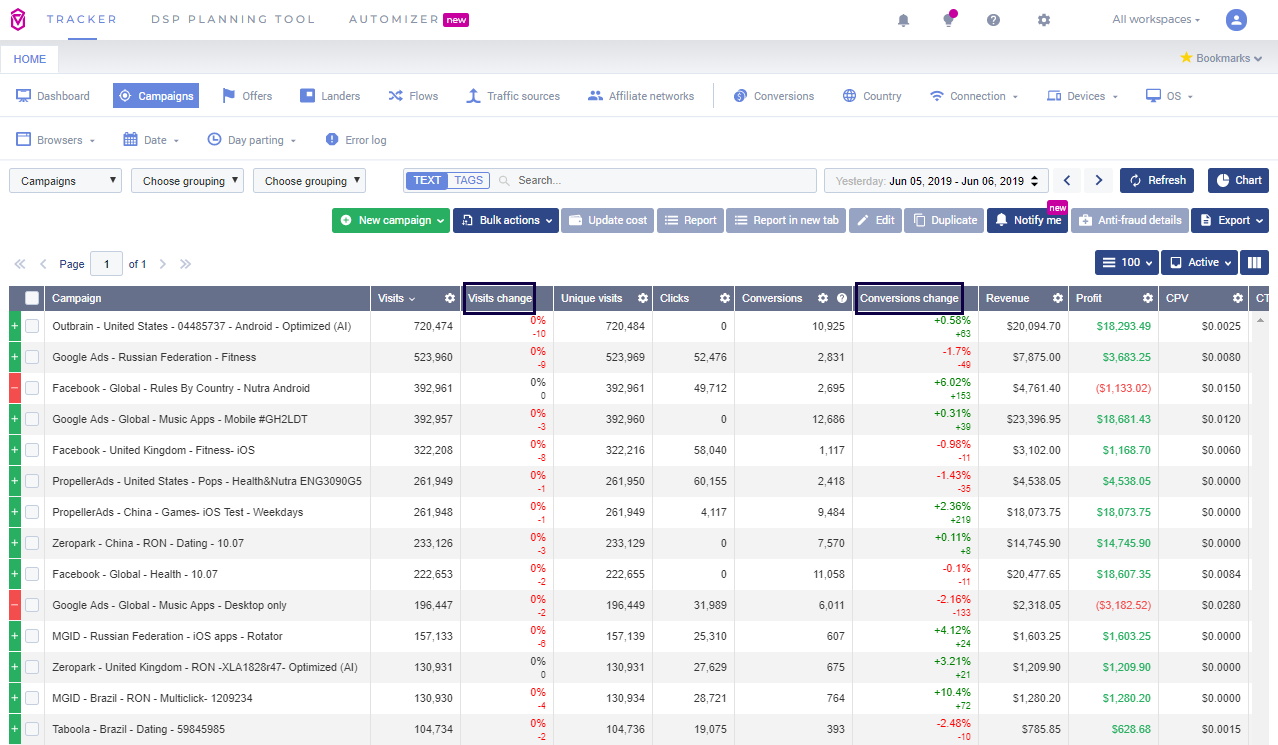1278x745 pixels.
Task: Go to next date range arrow
Action: click(x=1098, y=181)
